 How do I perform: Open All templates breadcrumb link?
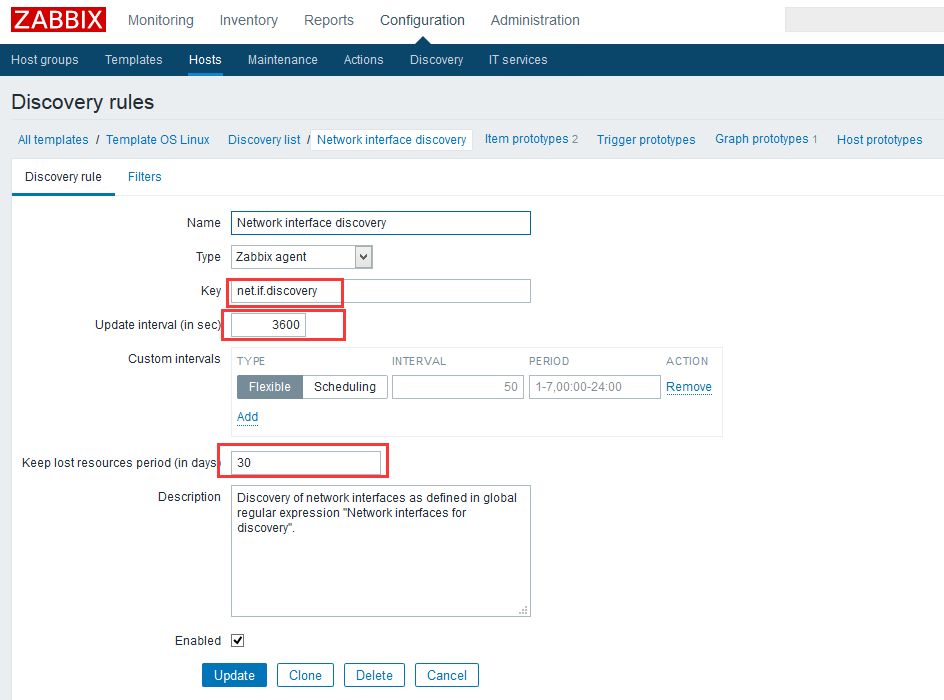pos(53,140)
